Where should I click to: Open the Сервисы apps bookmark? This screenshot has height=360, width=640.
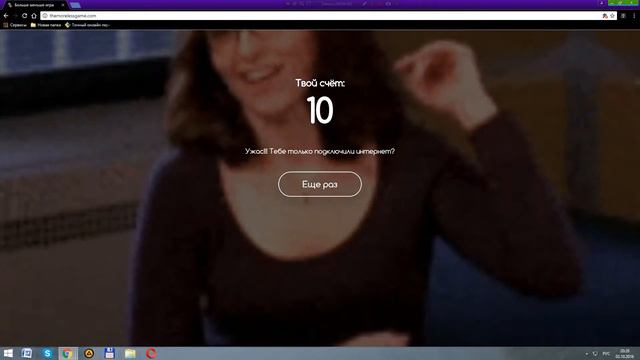click(x=15, y=25)
